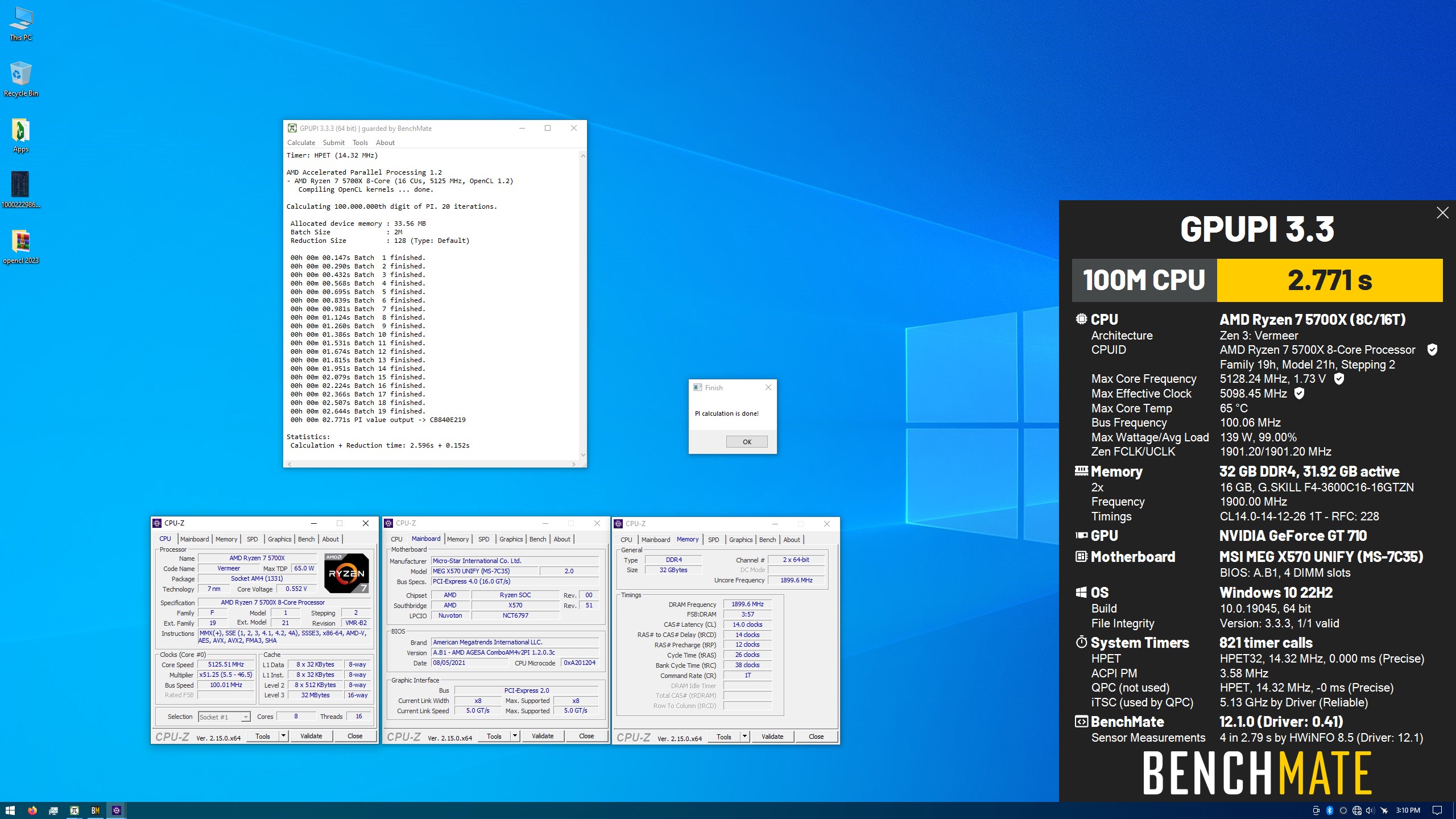Screen dimensions: 1456x819
Task: Click the 821 timer calls heading
Action: click(1265, 643)
